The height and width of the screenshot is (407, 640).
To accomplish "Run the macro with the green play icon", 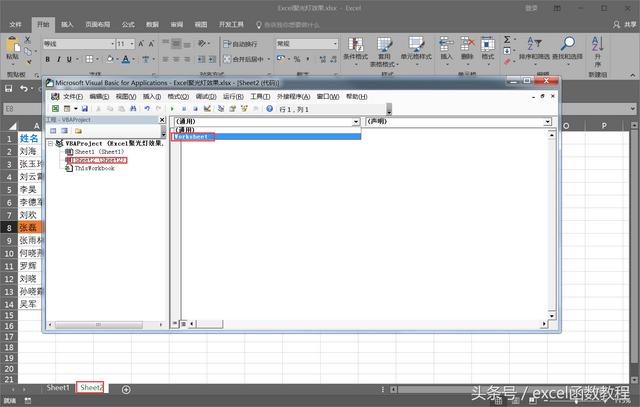I will pyautogui.click(x=172, y=109).
